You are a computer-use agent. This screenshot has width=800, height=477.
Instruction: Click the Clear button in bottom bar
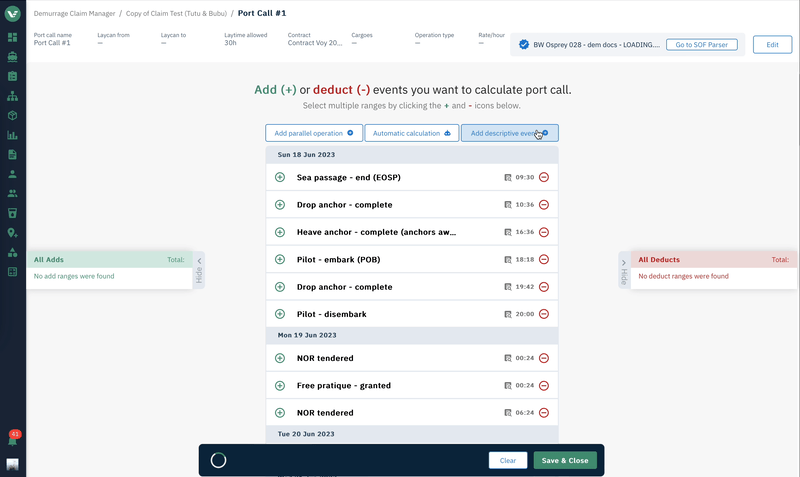click(508, 460)
